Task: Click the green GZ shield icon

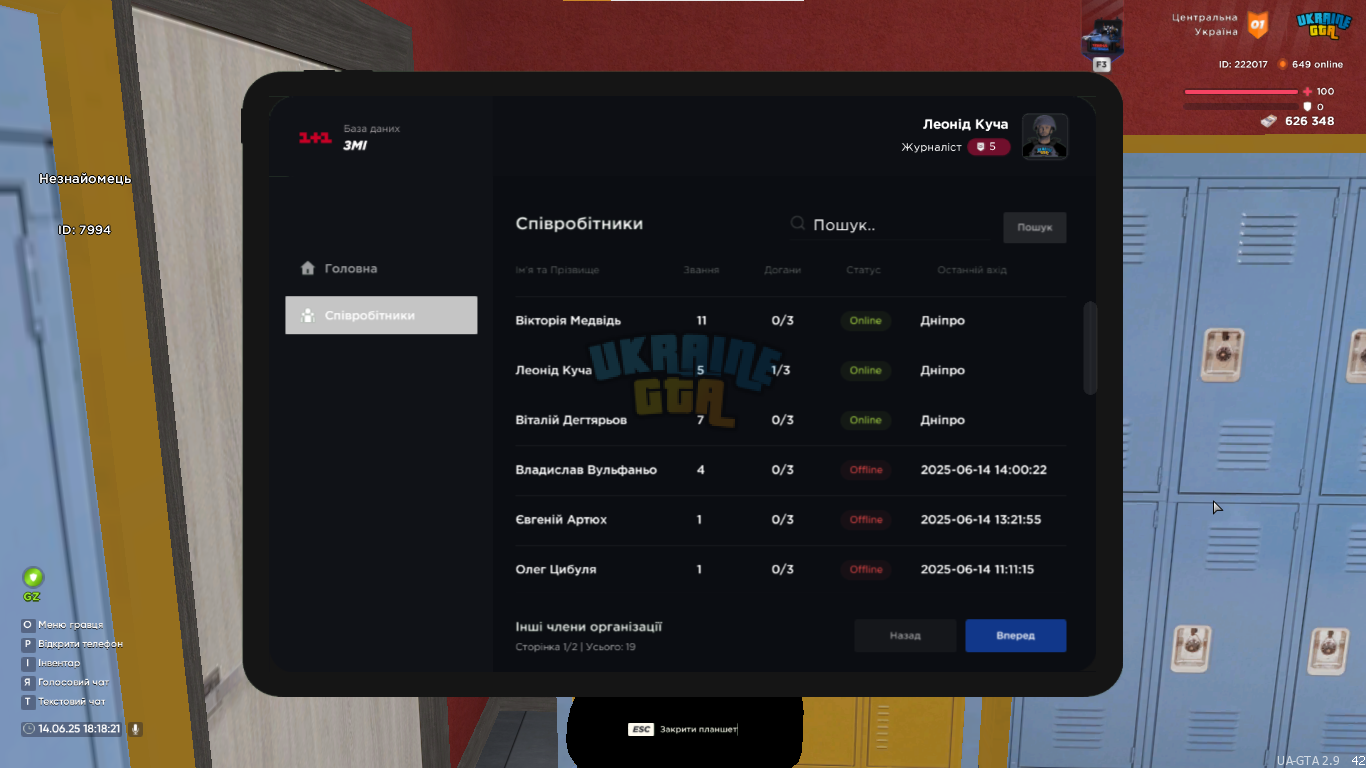Action: click(x=33, y=577)
